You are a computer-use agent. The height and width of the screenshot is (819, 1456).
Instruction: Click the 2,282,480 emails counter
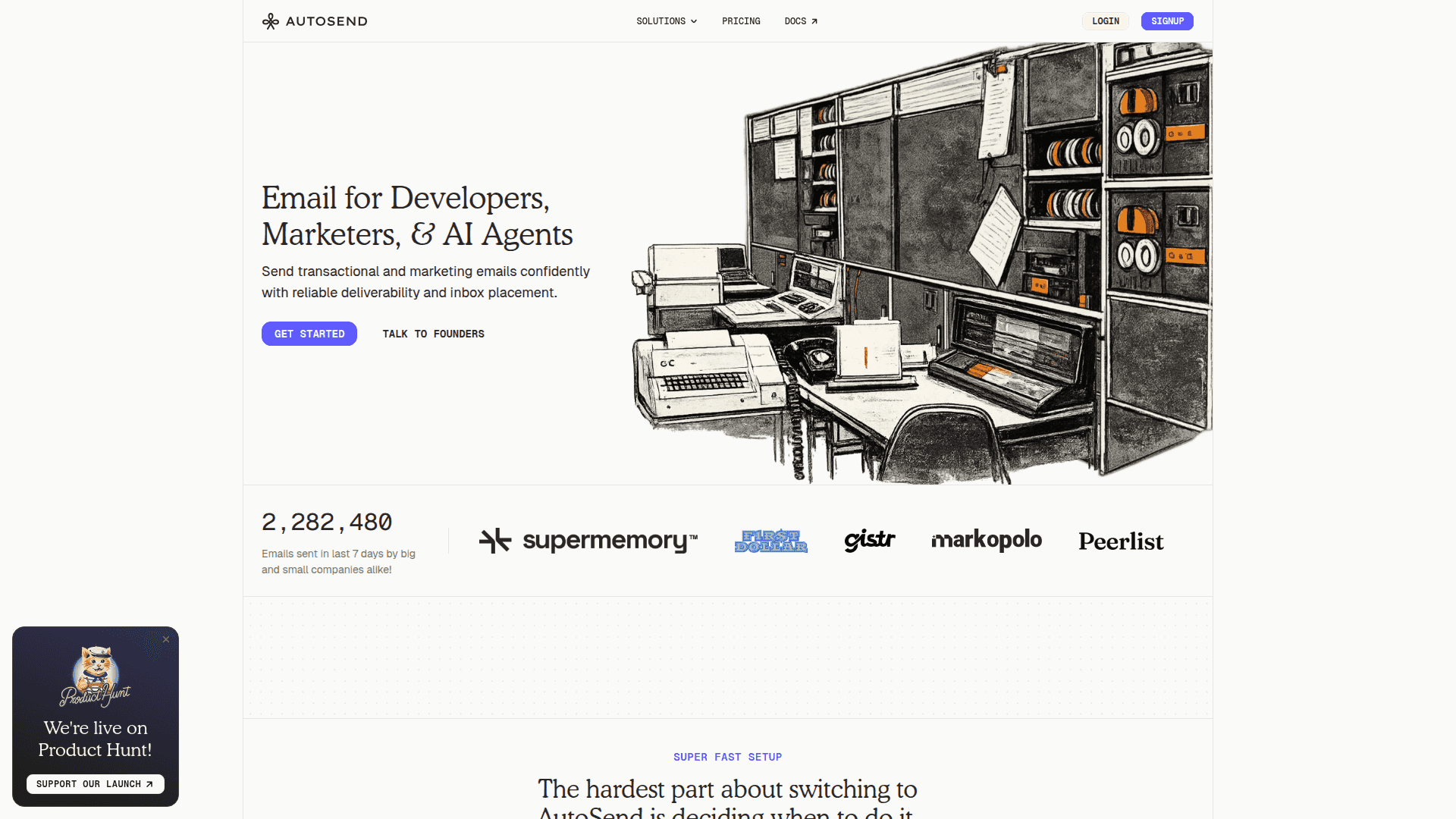327,522
